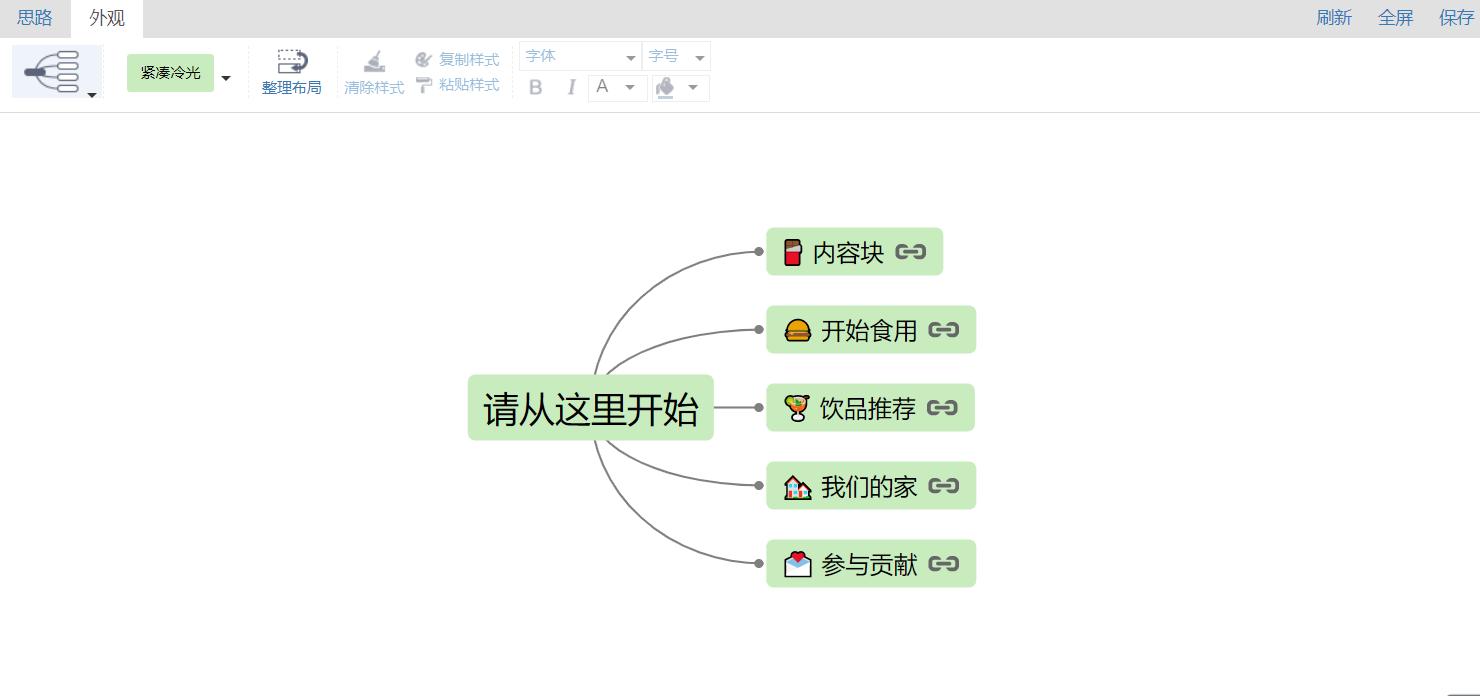Select the 外观 tab
1480x696 pixels.
107,18
